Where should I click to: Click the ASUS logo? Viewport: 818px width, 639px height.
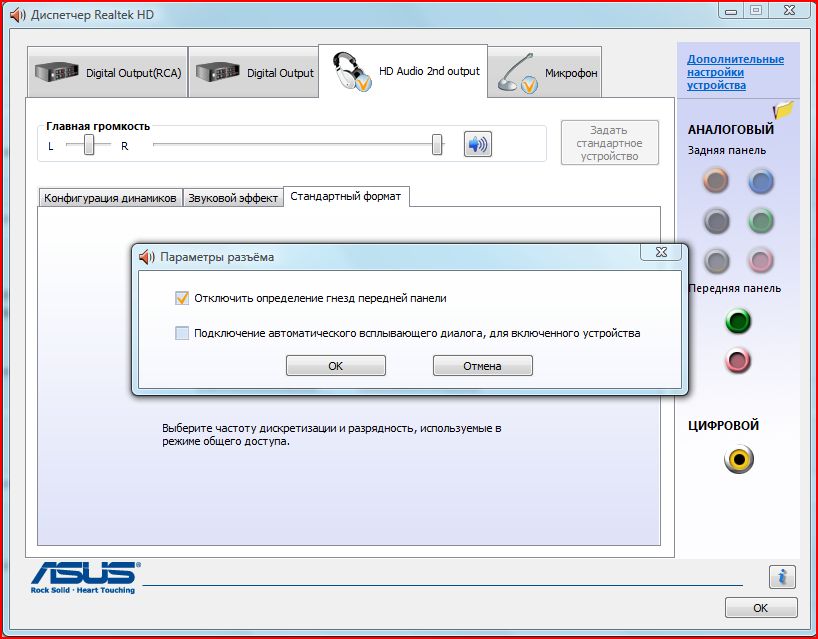[85, 577]
